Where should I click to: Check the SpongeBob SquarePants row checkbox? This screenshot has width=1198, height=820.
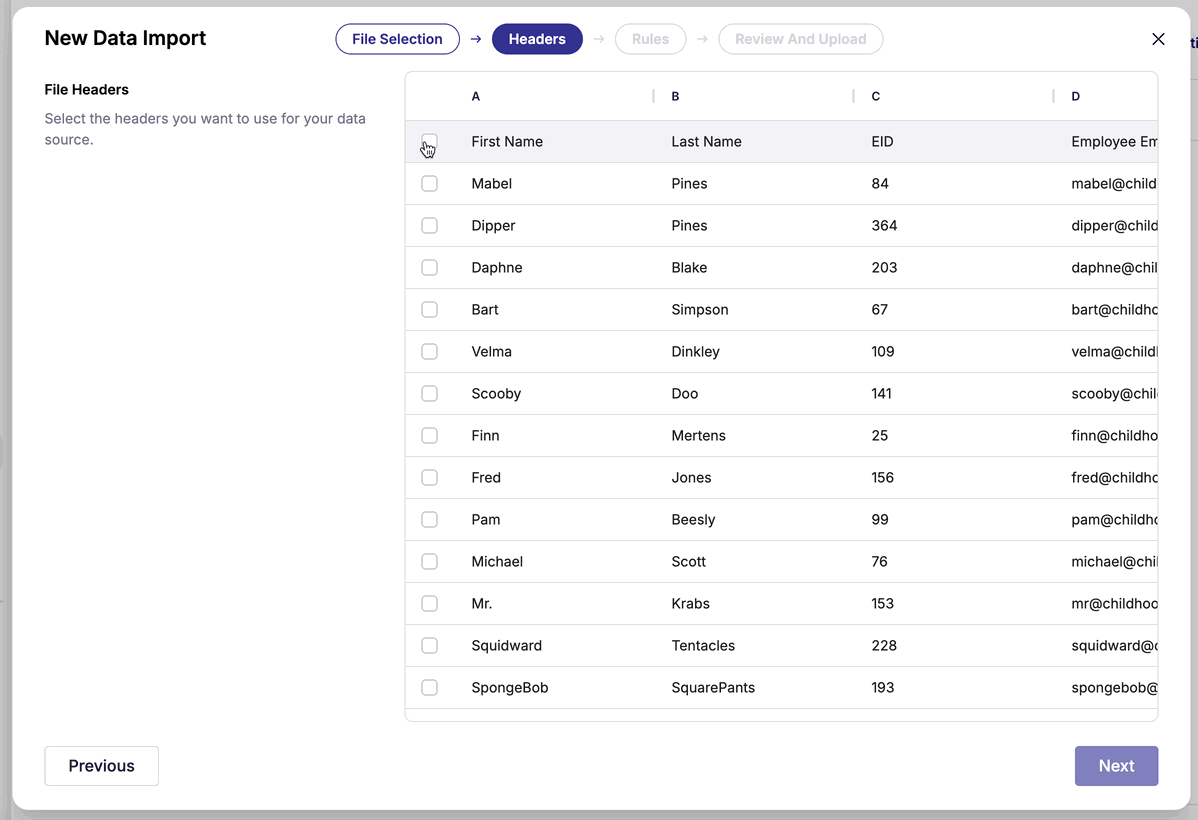click(429, 688)
